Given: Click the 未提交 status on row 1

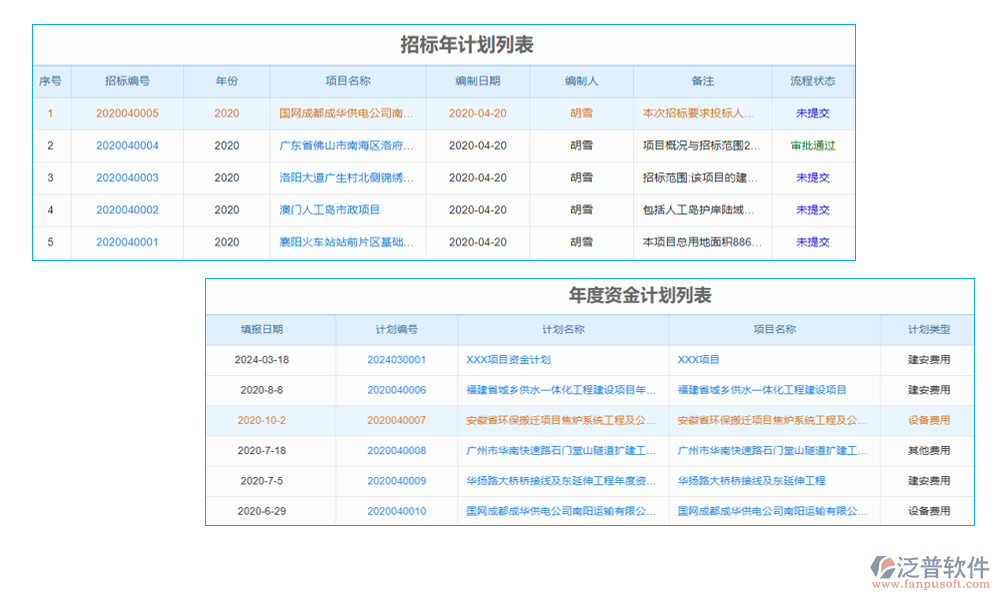Looking at the screenshot, I should pyautogui.click(x=812, y=113).
